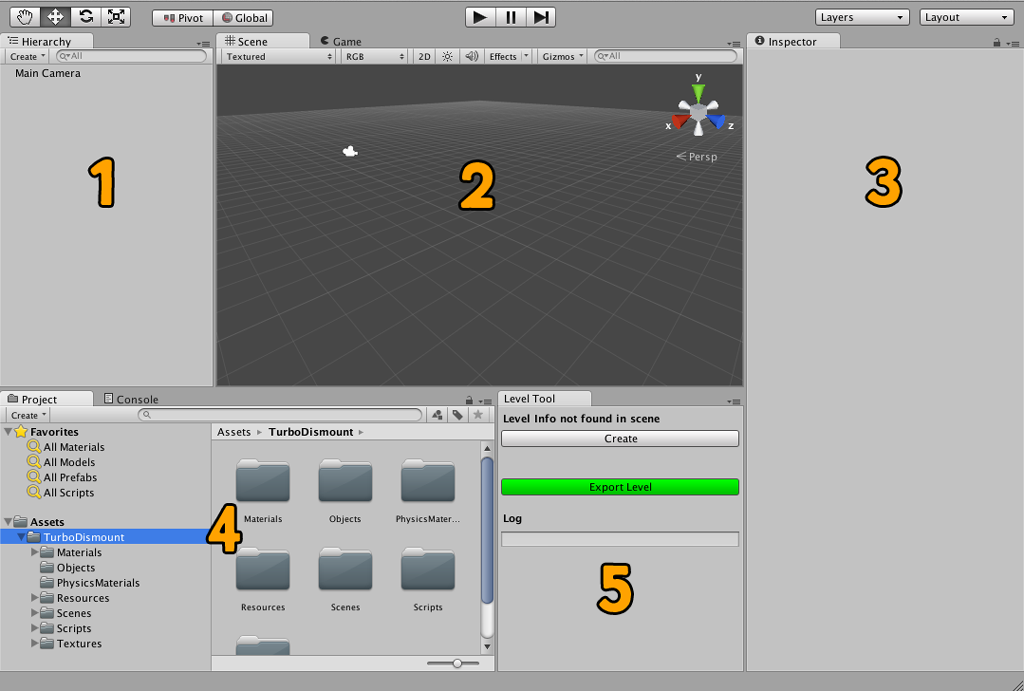Step one frame forward

(x=541, y=17)
